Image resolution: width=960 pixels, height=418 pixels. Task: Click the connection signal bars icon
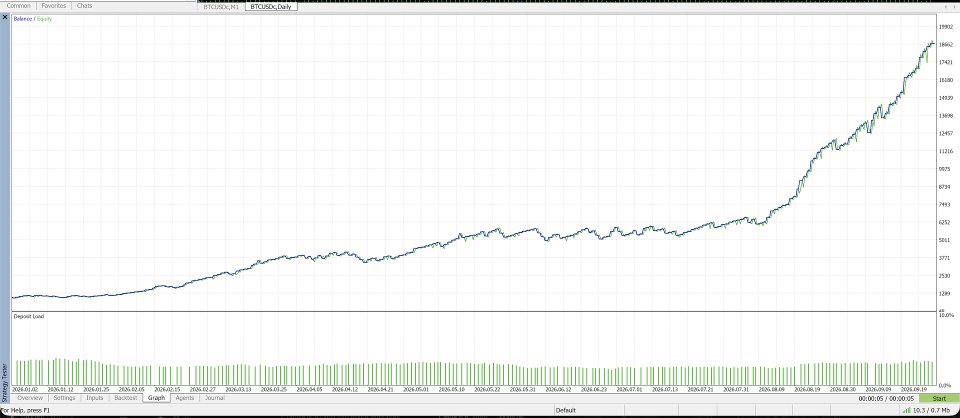click(x=906, y=410)
